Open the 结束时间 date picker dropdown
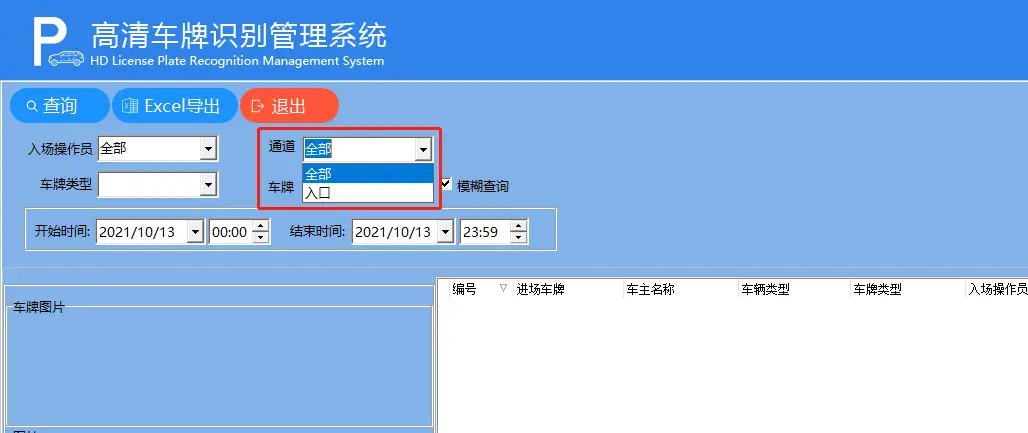The height and width of the screenshot is (433, 1028). coord(446,232)
